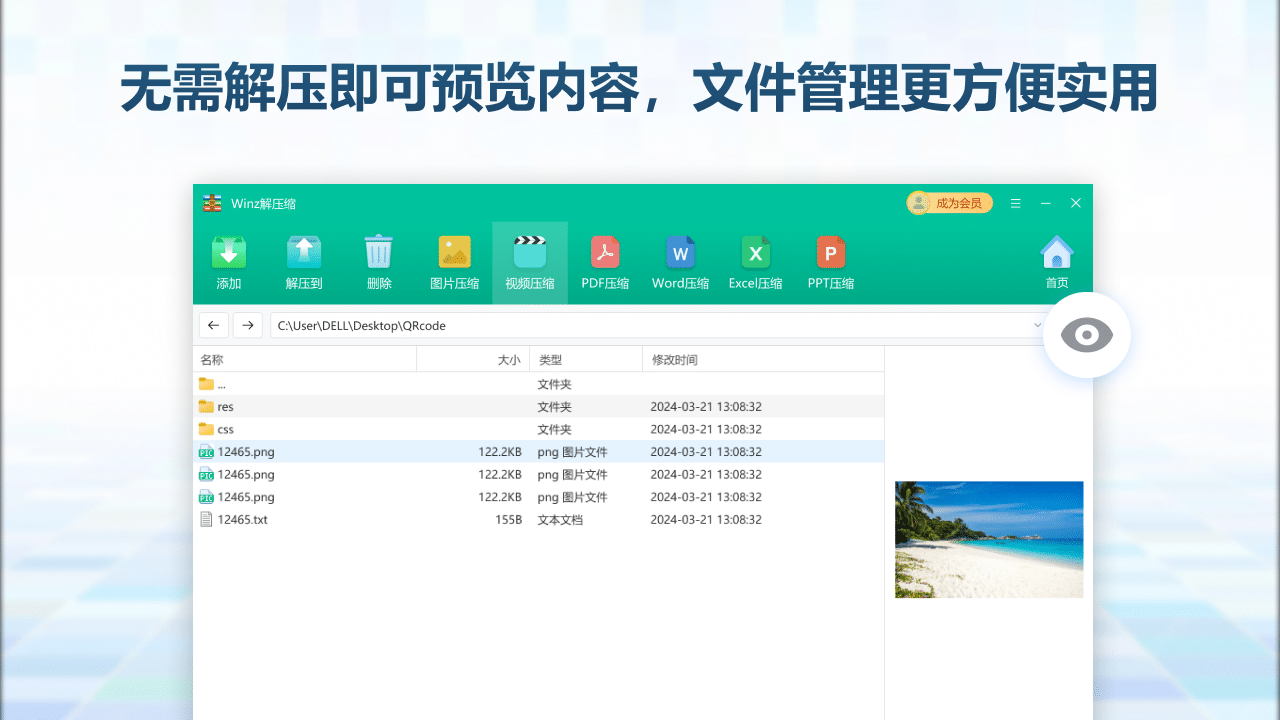Go to 首页 home page
This screenshot has height=720, width=1280.
(1057, 260)
